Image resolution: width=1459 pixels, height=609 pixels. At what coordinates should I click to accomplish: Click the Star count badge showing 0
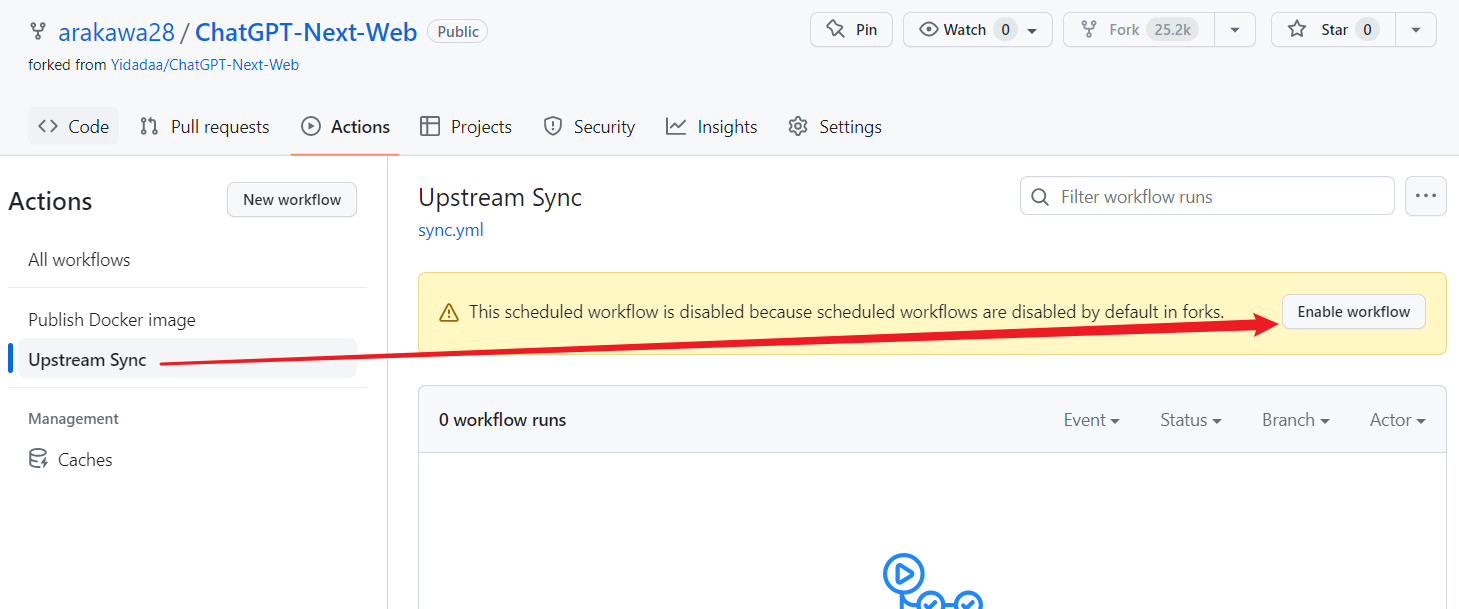(x=1368, y=30)
